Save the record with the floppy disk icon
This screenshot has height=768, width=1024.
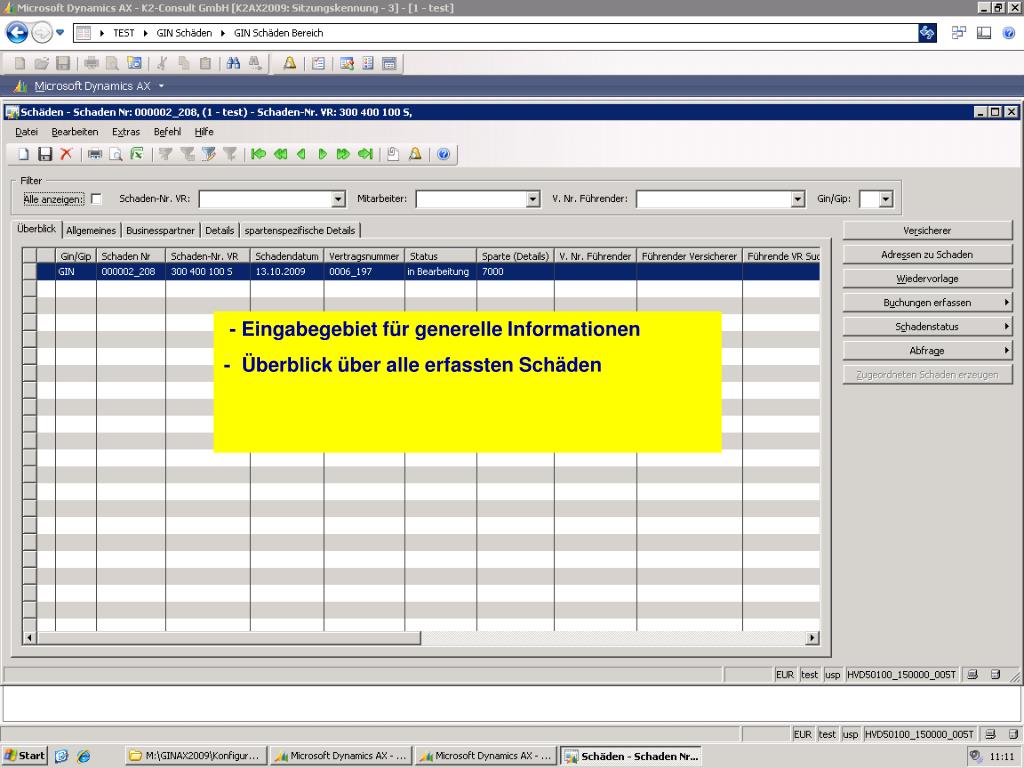(x=44, y=154)
